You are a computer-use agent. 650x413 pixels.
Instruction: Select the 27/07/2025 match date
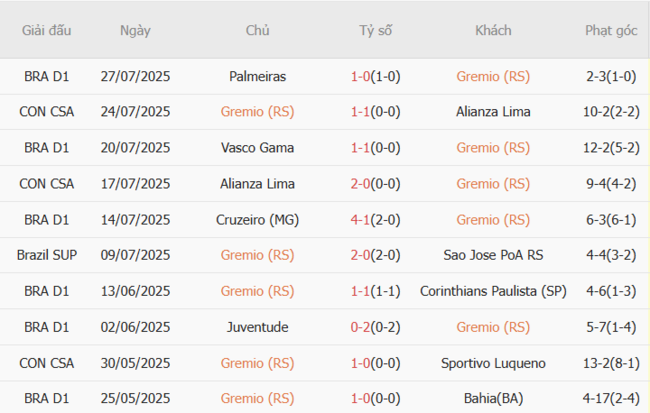pos(135,76)
